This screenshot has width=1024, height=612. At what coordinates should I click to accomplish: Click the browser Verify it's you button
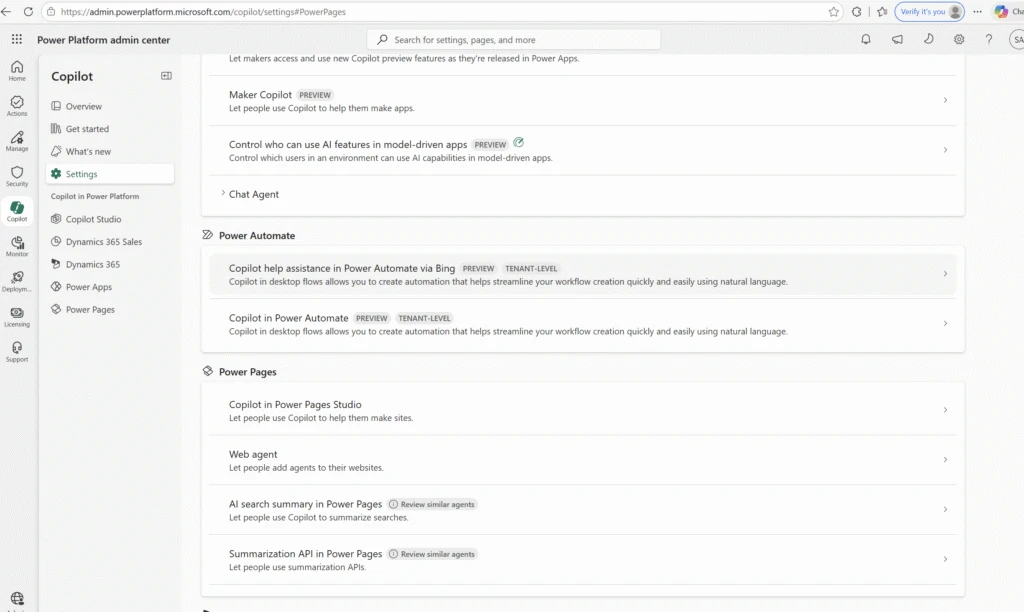pyautogui.click(x=930, y=12)
